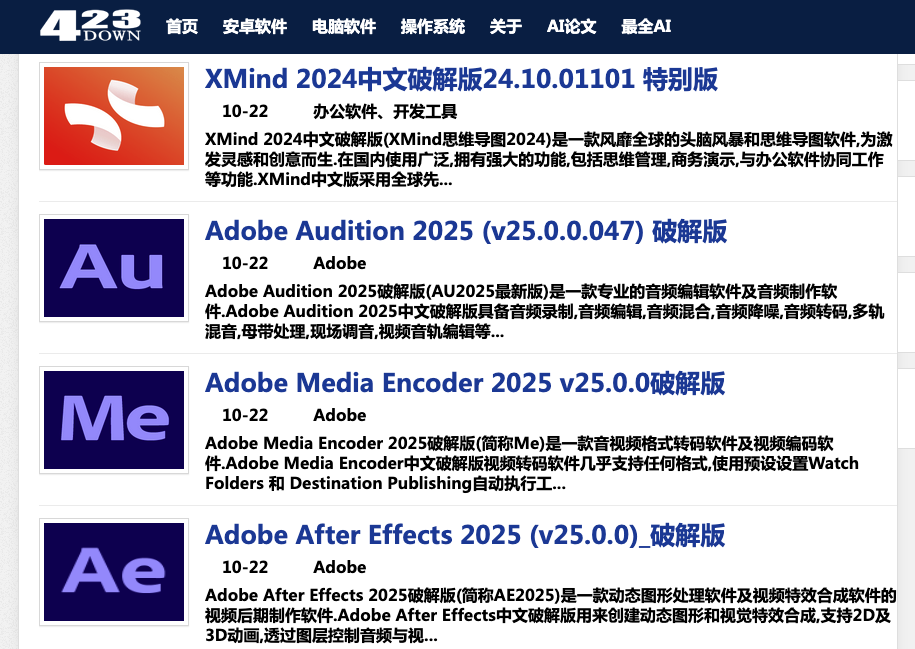Viewport: 915px width, 649px height.
Task: Click the Media Encoder Me icon
Action: click(x=114, y=420)
